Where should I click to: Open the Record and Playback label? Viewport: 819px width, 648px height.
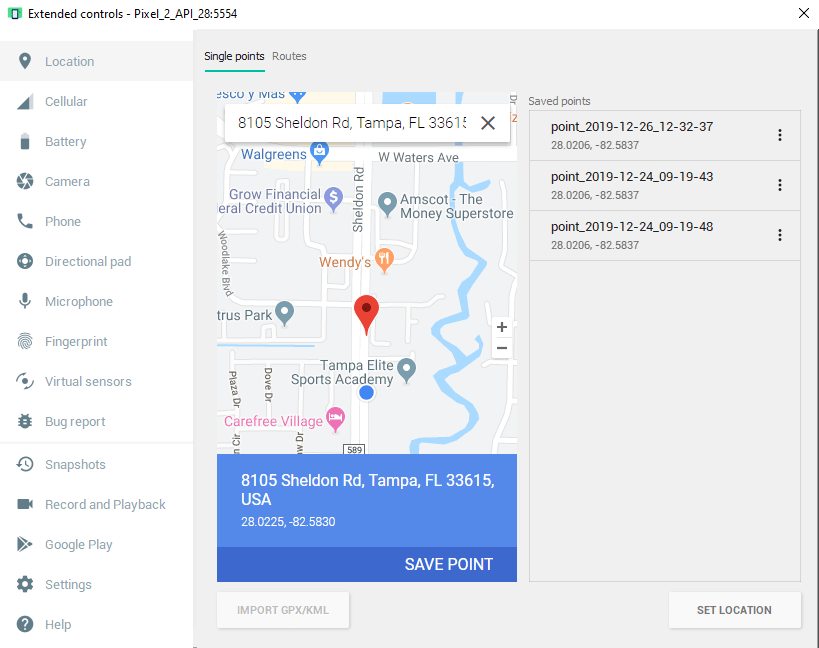click(105, 504)
